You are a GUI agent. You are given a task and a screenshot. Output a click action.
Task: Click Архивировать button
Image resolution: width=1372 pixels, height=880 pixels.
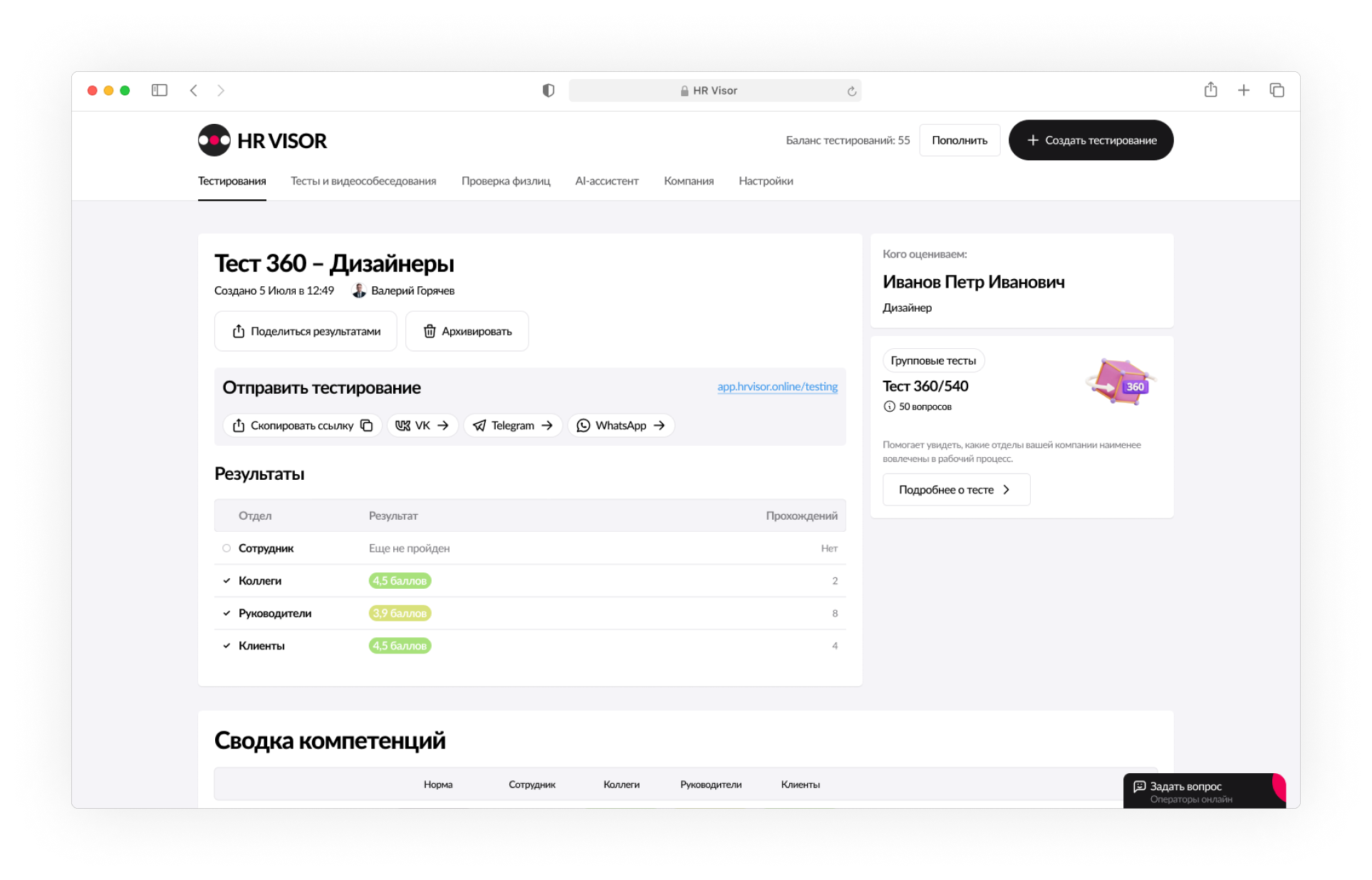[467, 331]
